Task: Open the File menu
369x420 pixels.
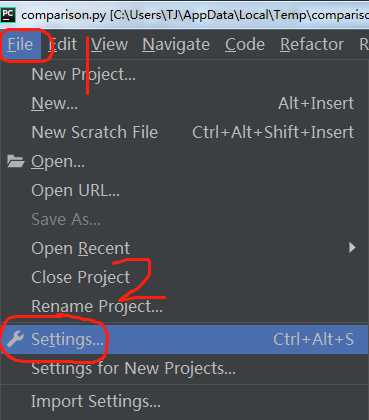Action: tap(20, 44)
